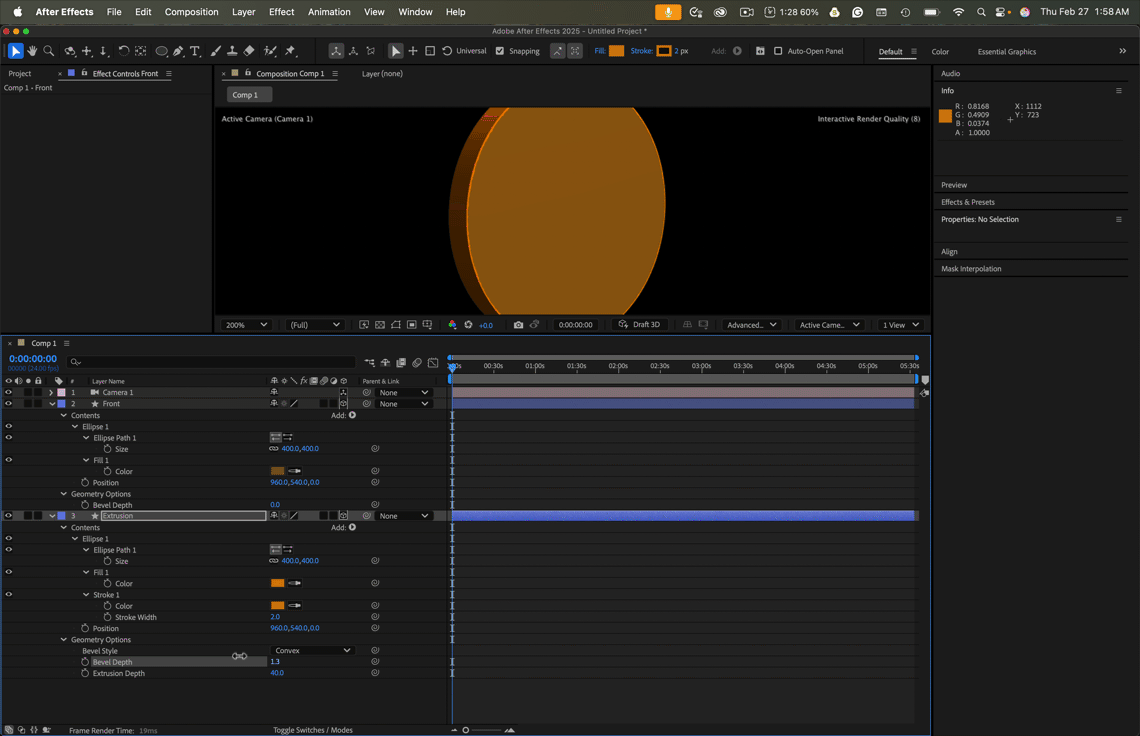Viewport: 1140px width, 736px height.
Task: Hide the Camera 1 layer
Action: pyautogui.click(x=9, y=392)
